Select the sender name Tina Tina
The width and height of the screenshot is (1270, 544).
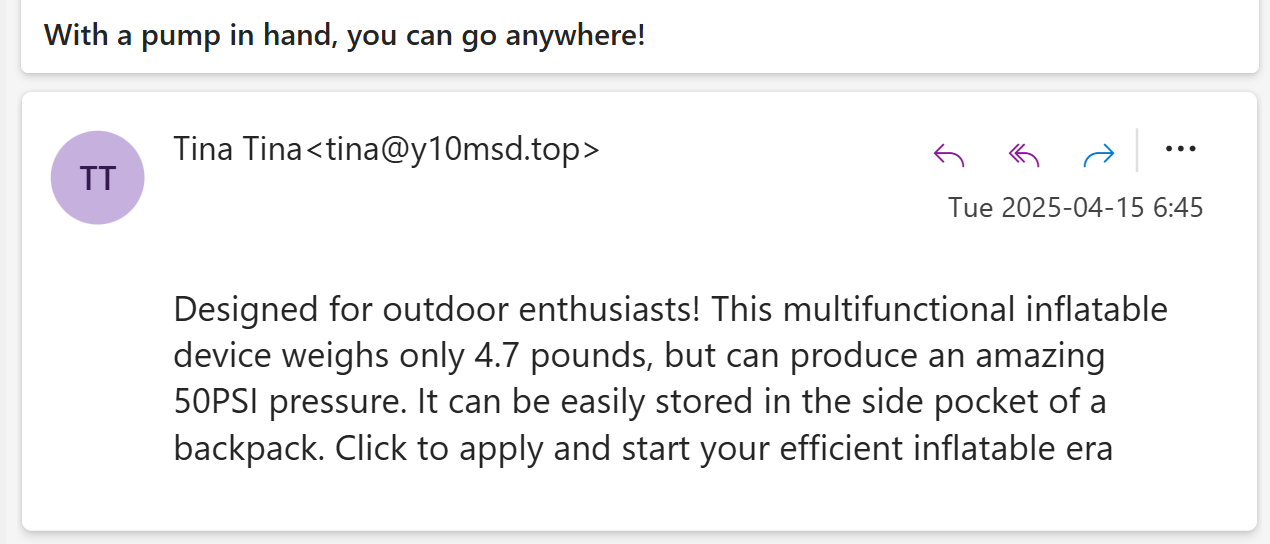tap(238, 149)
